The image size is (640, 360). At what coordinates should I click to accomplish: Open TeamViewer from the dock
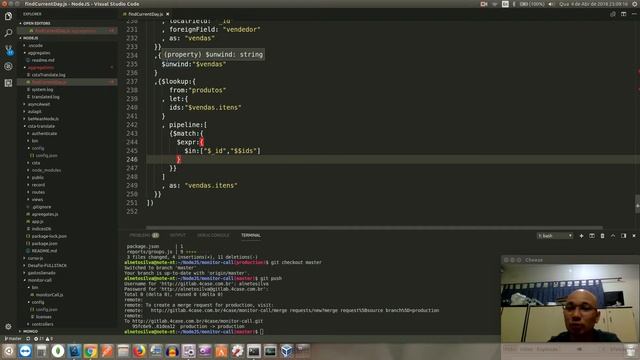25,351
